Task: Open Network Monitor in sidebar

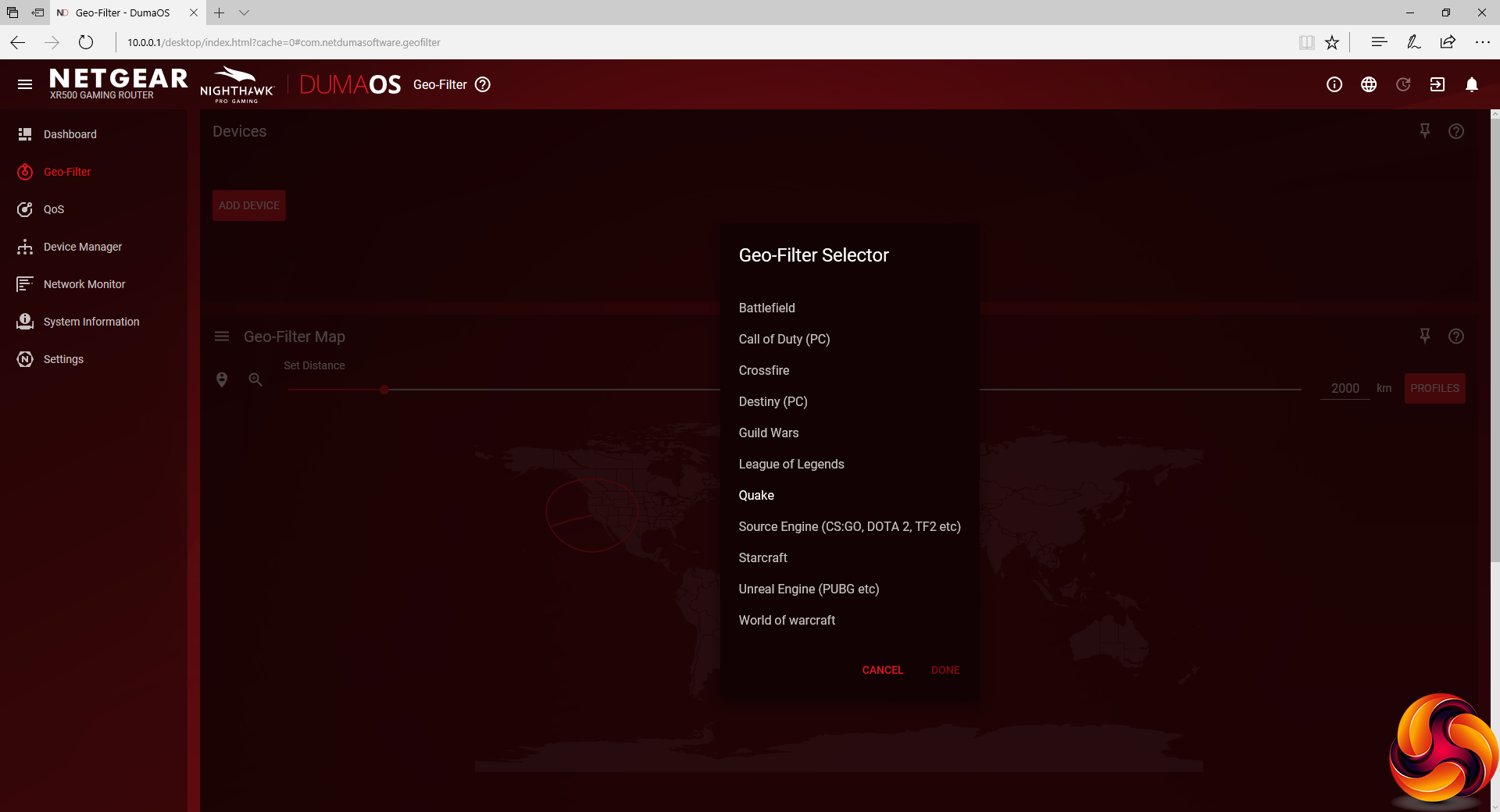Action: pyautogui.click(x=94, y=284)
